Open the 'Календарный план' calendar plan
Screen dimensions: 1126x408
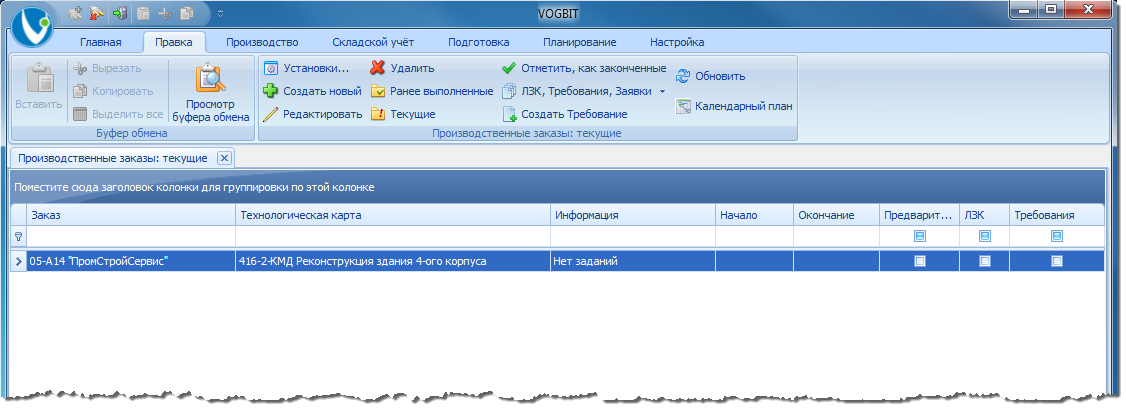[683, 107]
